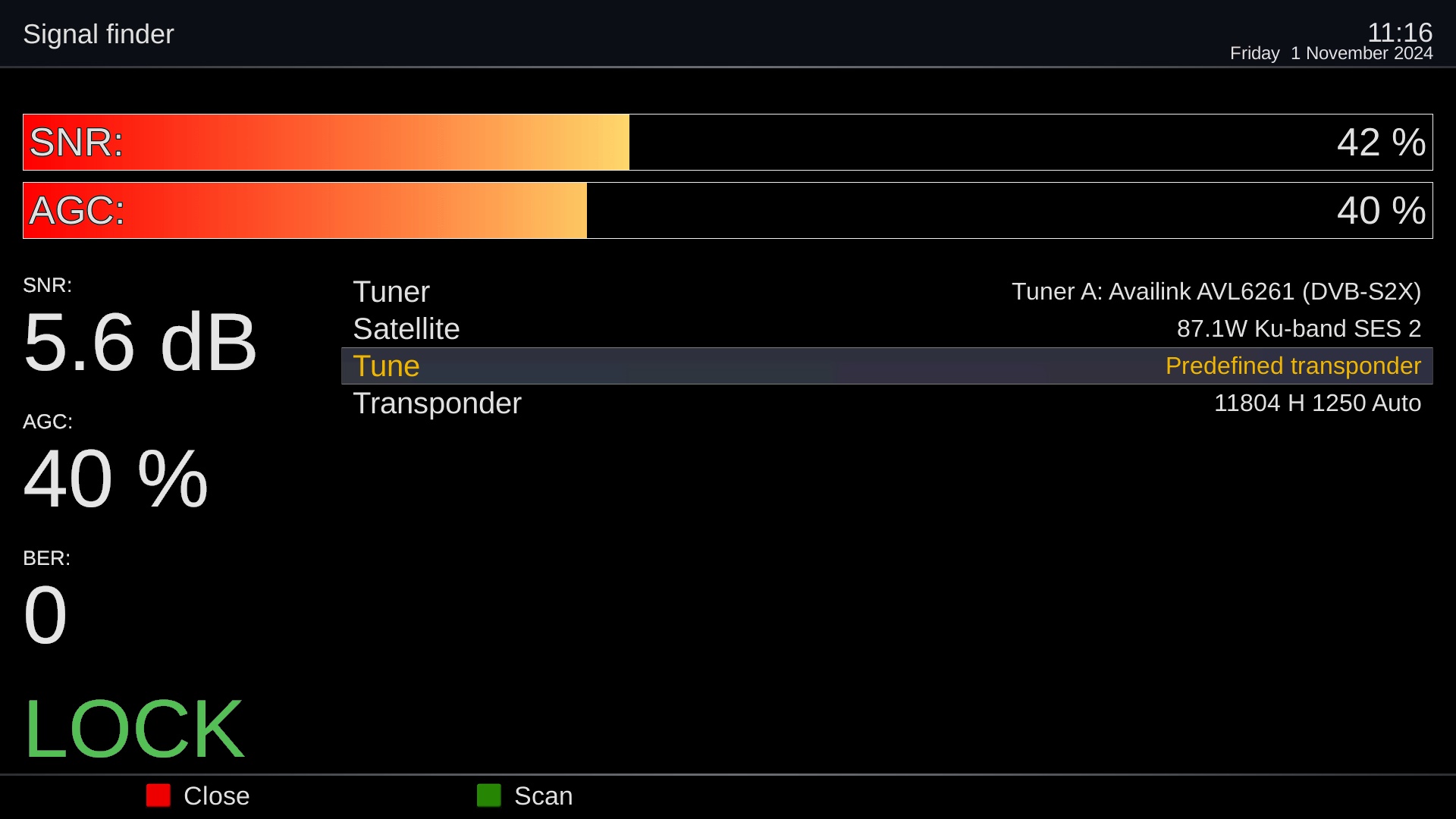Click the 5.6 dB SNR reading
The width and height of the screenshot is (1456, 819).
[140, 343]
